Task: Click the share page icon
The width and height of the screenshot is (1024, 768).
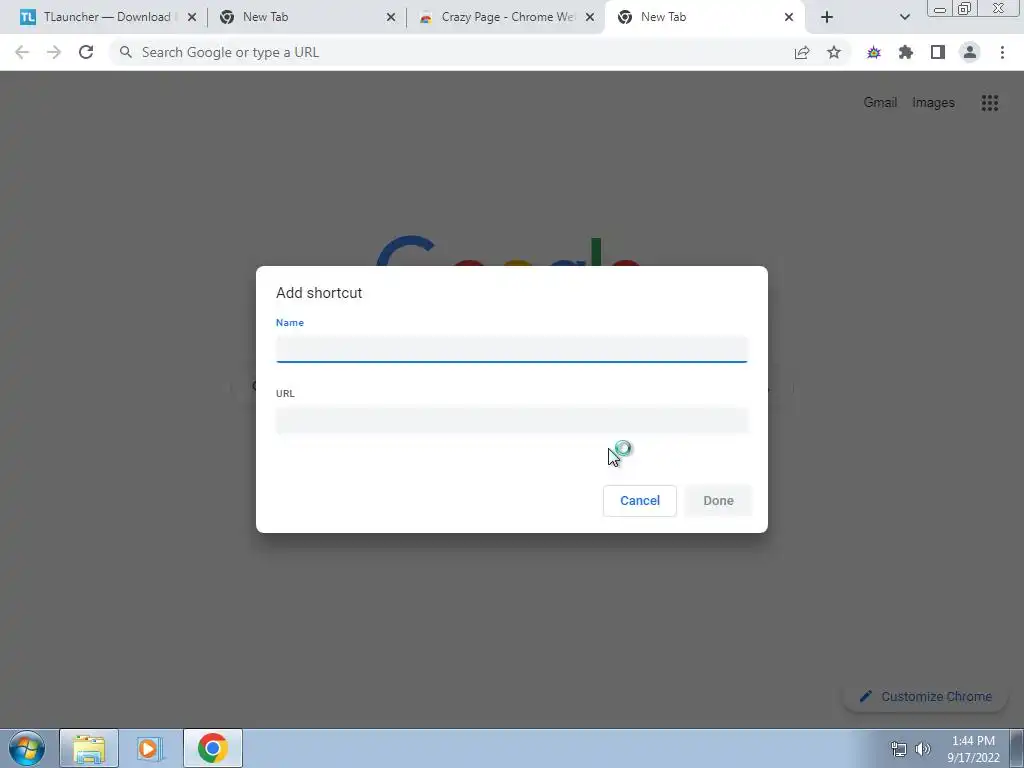Action: (x=802, y=52)
